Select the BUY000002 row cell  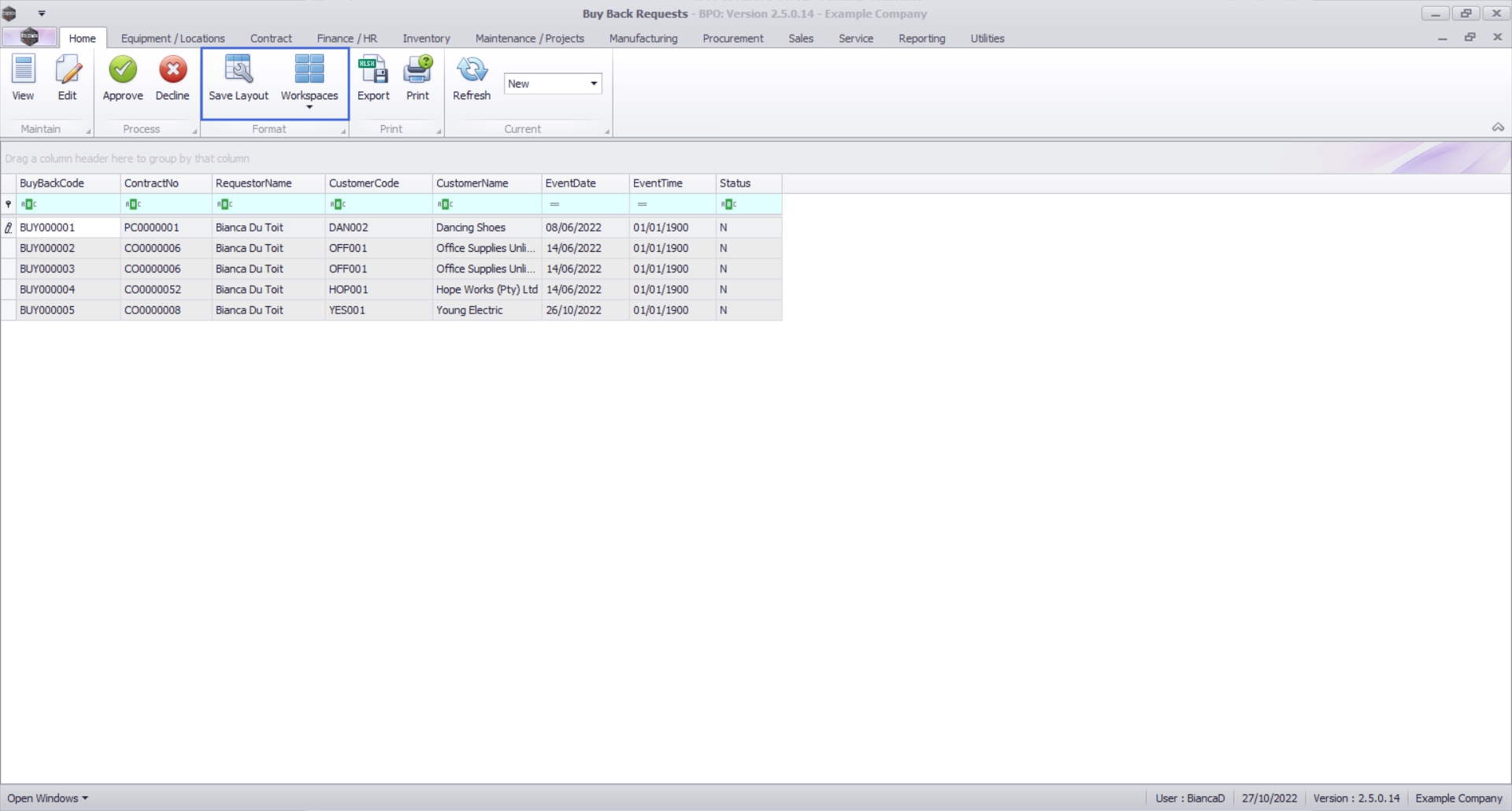tap(69, 248)
